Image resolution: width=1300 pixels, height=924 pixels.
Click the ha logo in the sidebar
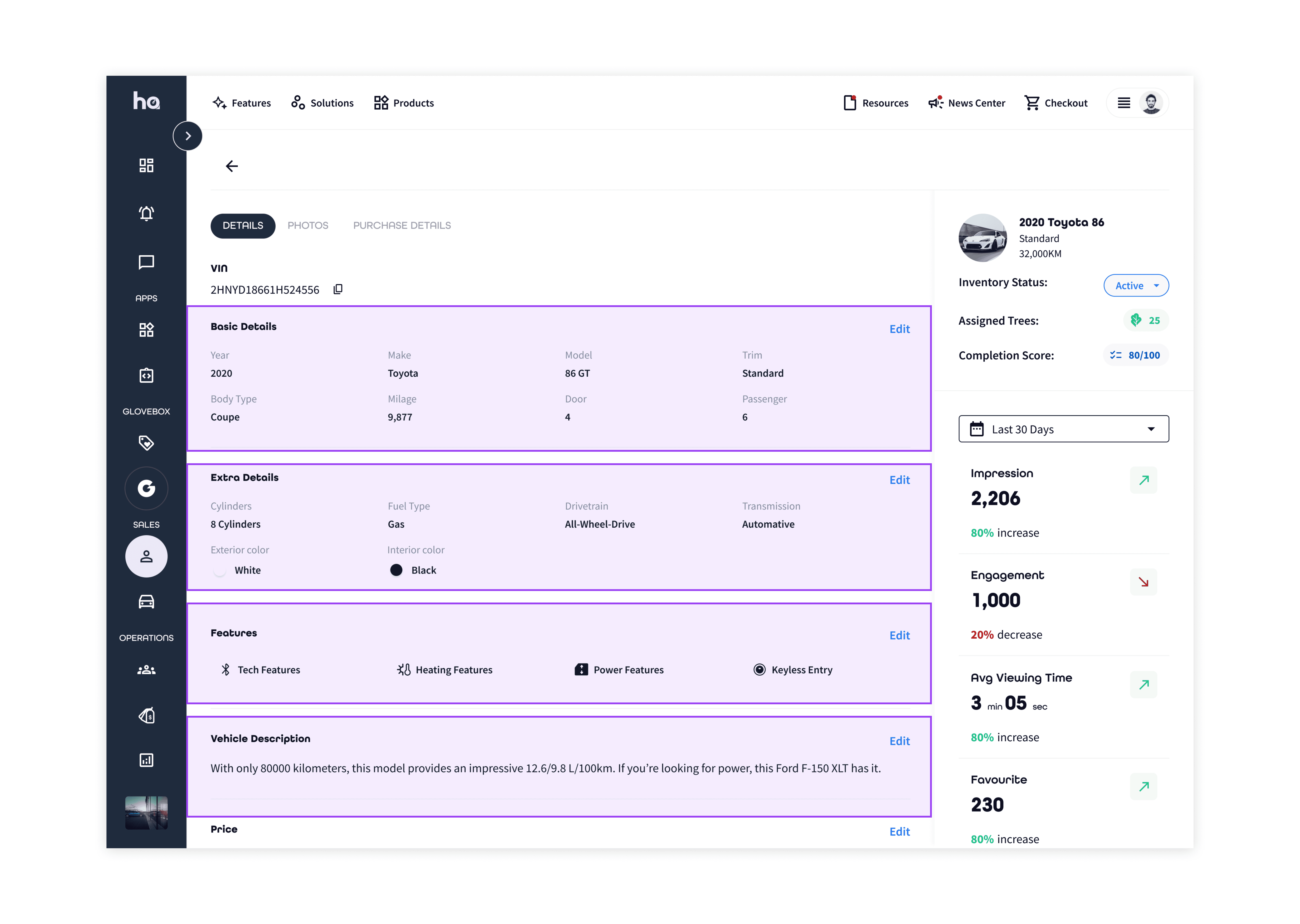coord(146,101)
